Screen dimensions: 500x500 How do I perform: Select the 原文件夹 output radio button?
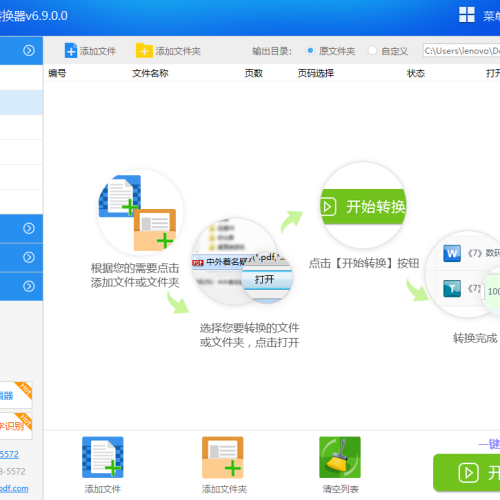tap(310, 51)
